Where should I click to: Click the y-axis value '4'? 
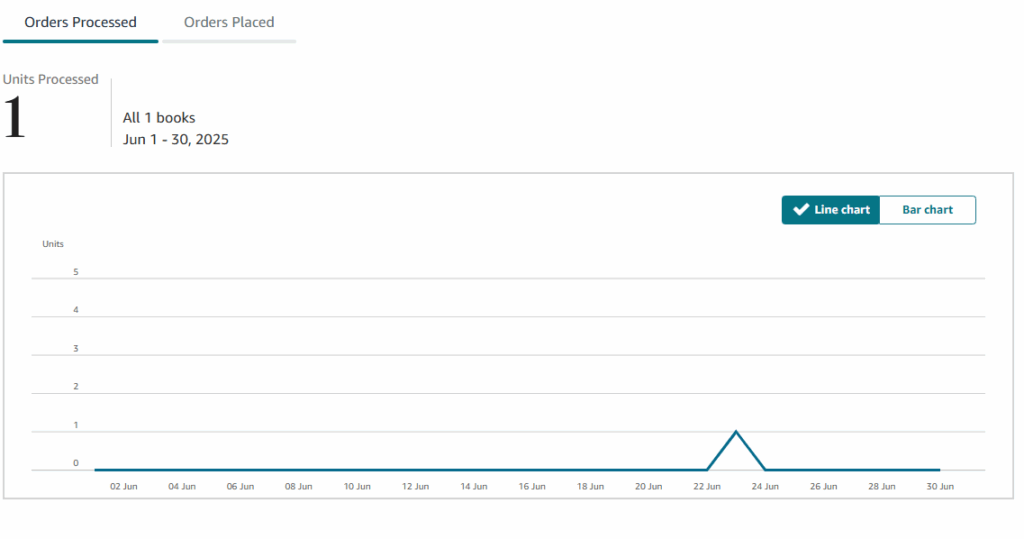(76, 310)
